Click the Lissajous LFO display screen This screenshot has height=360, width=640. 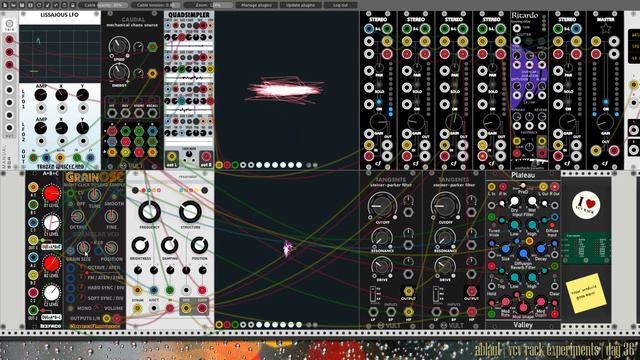[60, 53]
